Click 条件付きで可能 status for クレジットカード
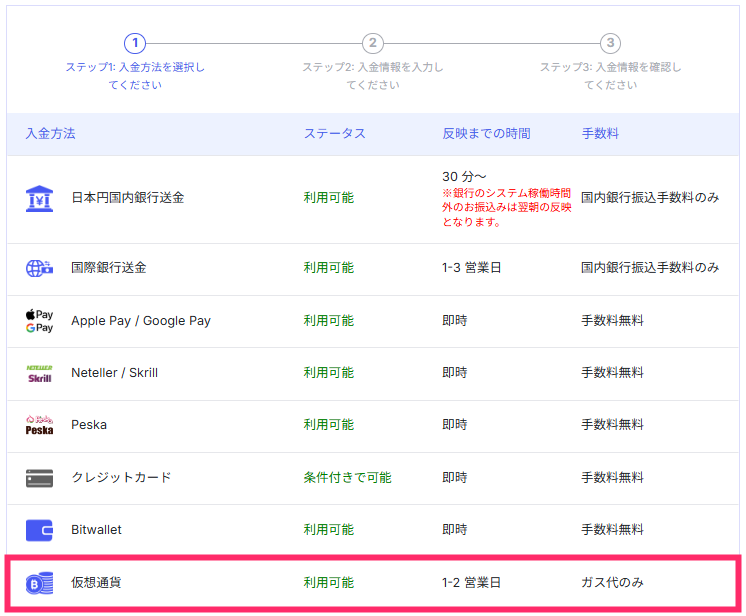 (348, 477)
